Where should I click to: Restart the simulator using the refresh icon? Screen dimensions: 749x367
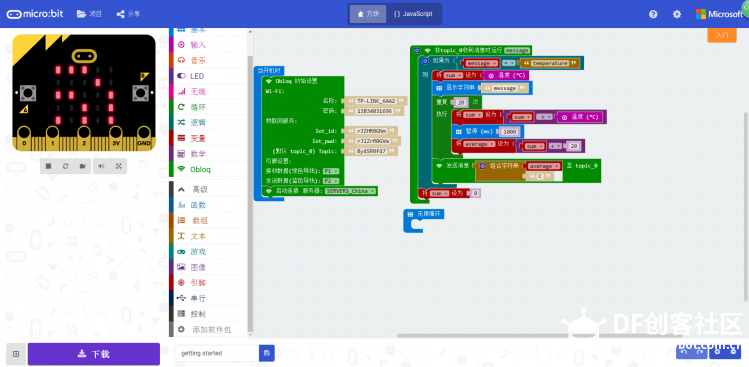click(65, 166)
